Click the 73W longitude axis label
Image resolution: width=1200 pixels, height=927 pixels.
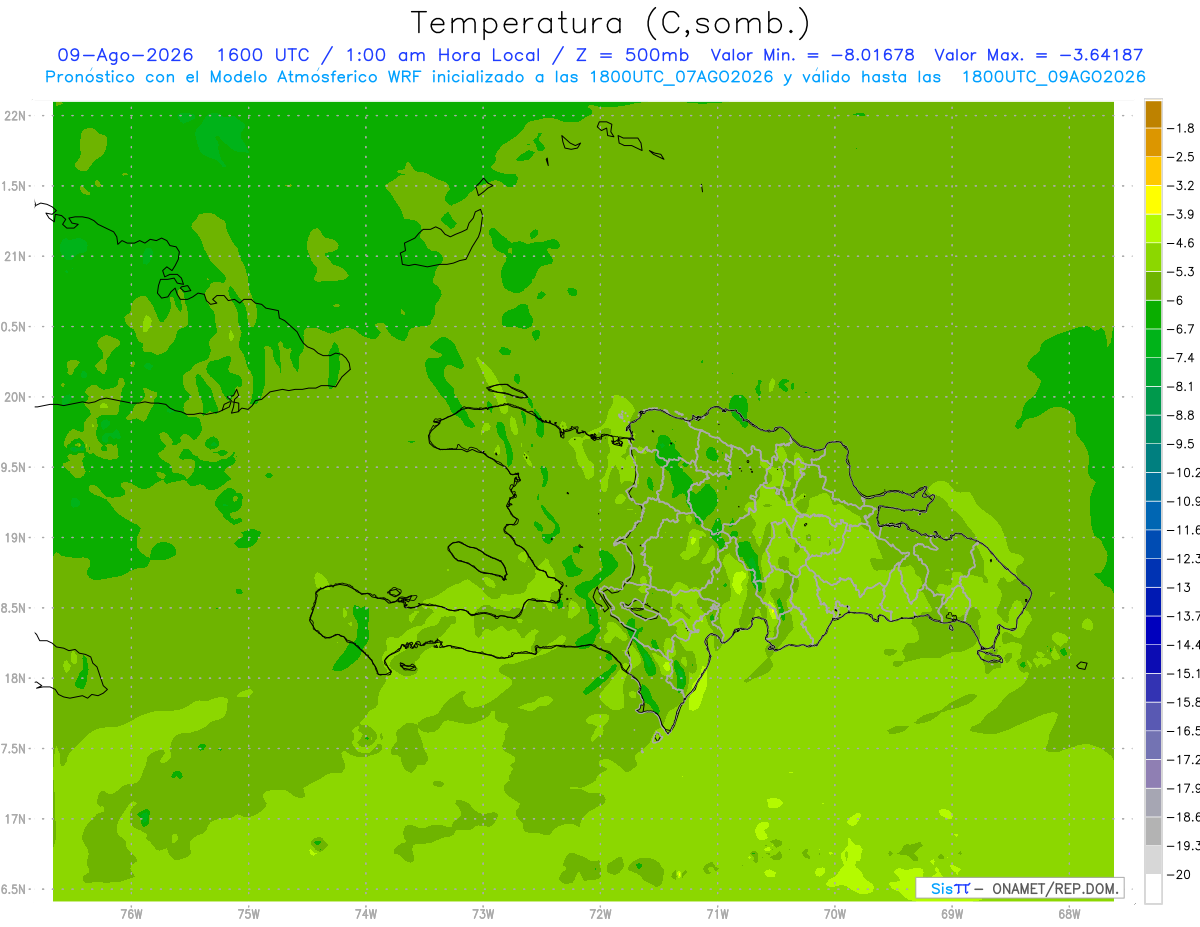pos(483,914)
